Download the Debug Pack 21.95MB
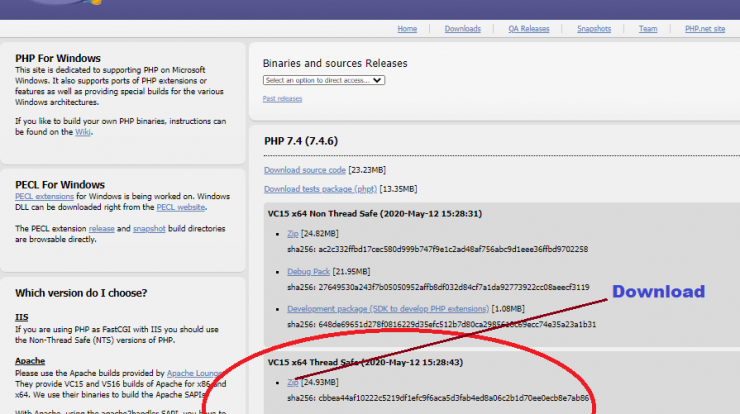This screenshot has width=740, height=414. (308, 271)
